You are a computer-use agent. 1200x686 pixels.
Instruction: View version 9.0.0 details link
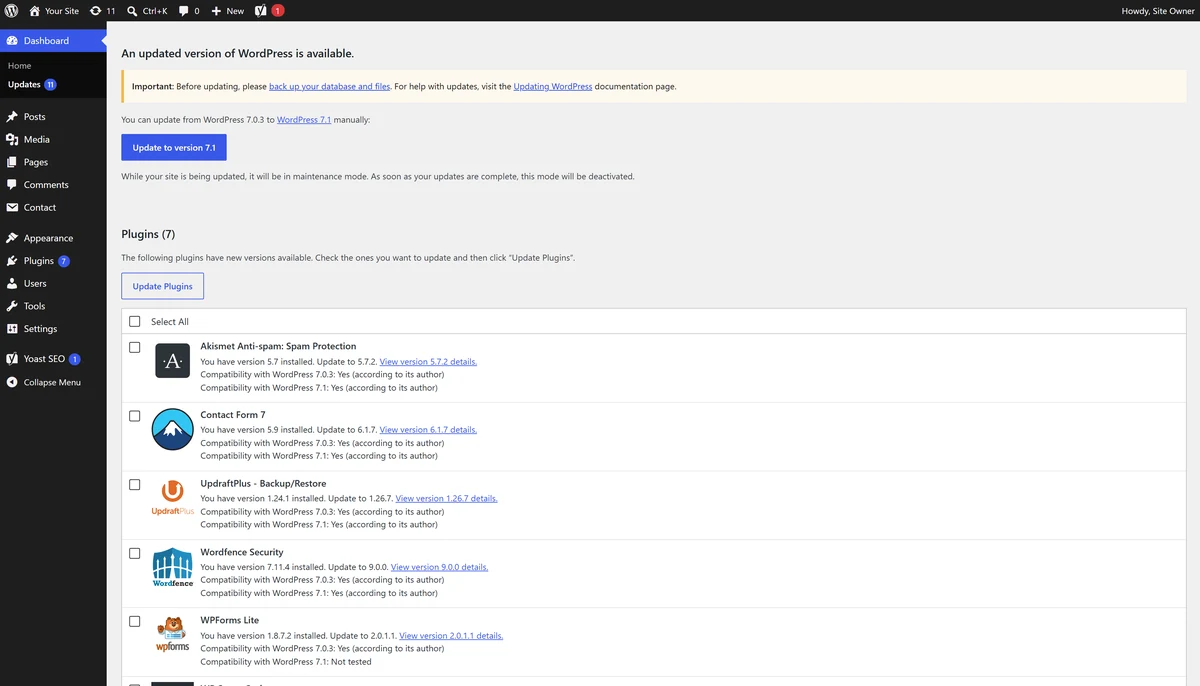point(439,567)
